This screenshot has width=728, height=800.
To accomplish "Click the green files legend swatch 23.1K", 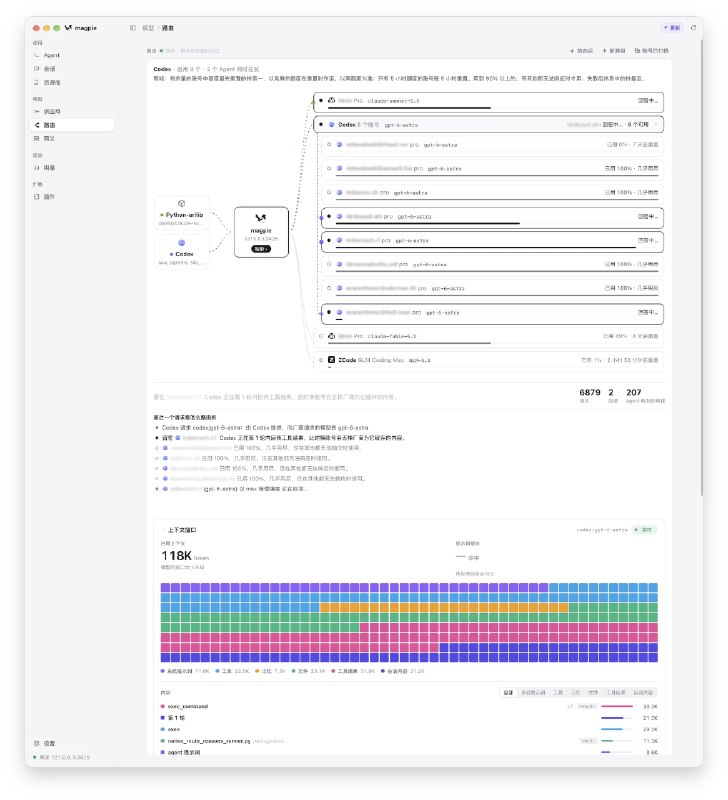I will 293,671.
